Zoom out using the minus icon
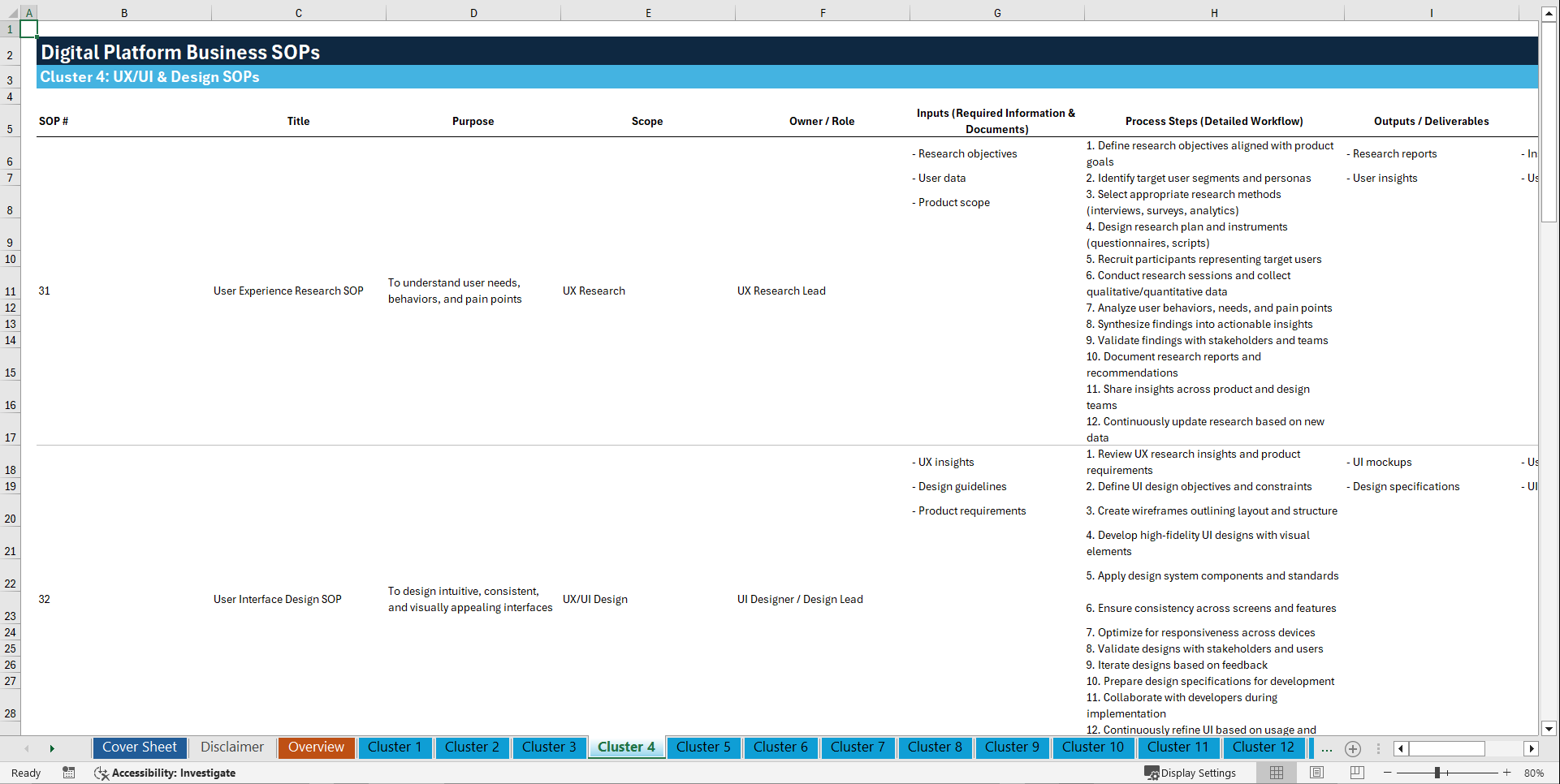 tap(1388, 773)
